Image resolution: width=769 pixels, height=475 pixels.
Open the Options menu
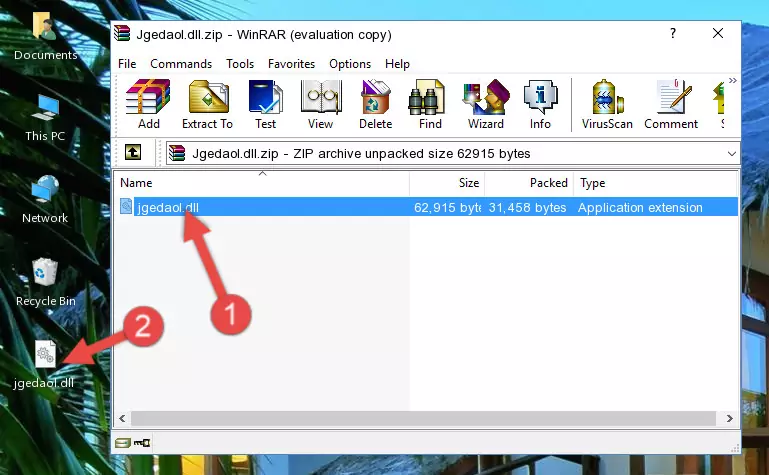[350, 64]
